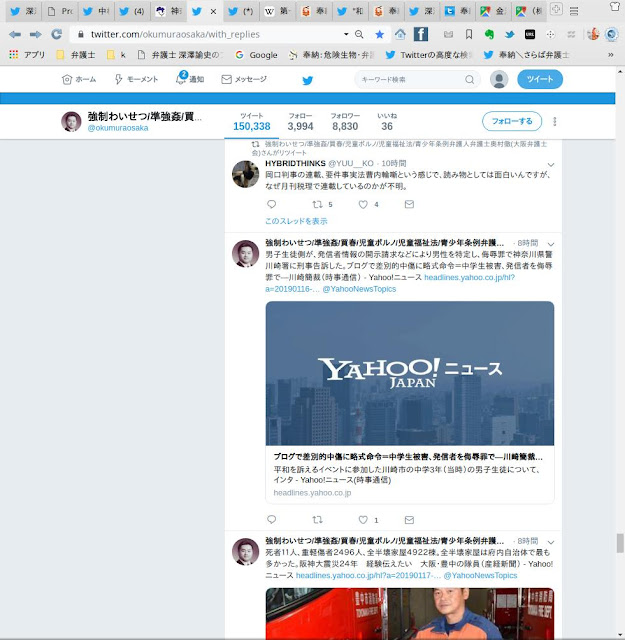
Task: Message the Yahoo news card tweet
Action: click(409, 520)
